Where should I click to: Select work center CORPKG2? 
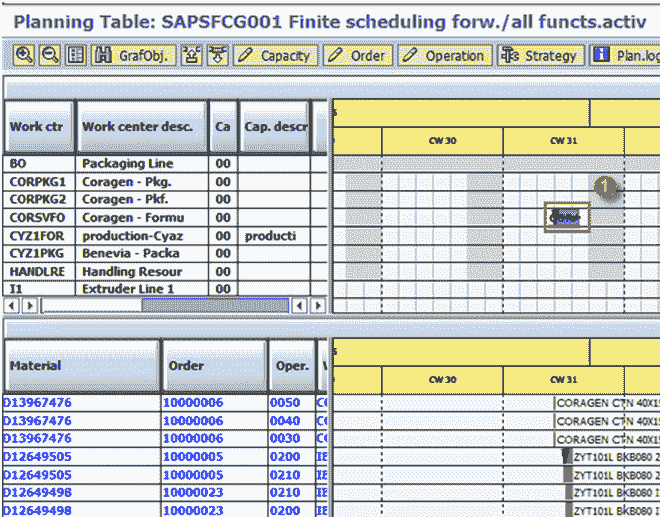point(37,199)
